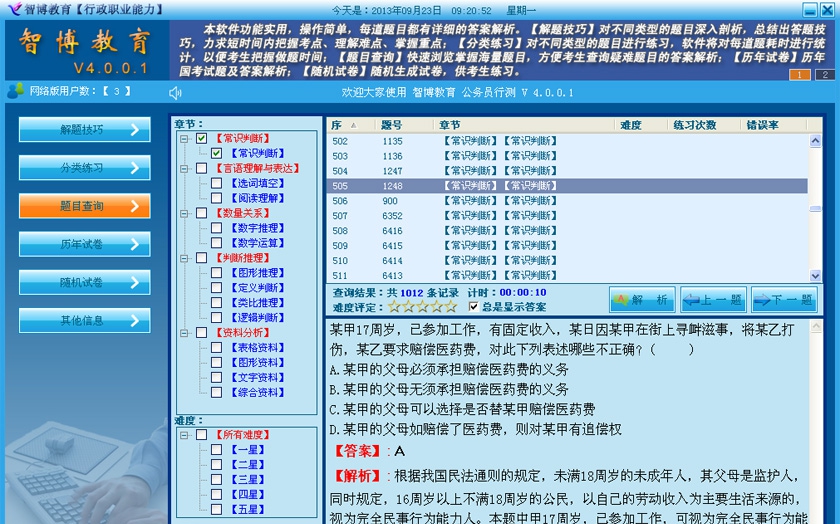
Task: Check 【阅读理解】 checkbox
Action: coord(216,198)
